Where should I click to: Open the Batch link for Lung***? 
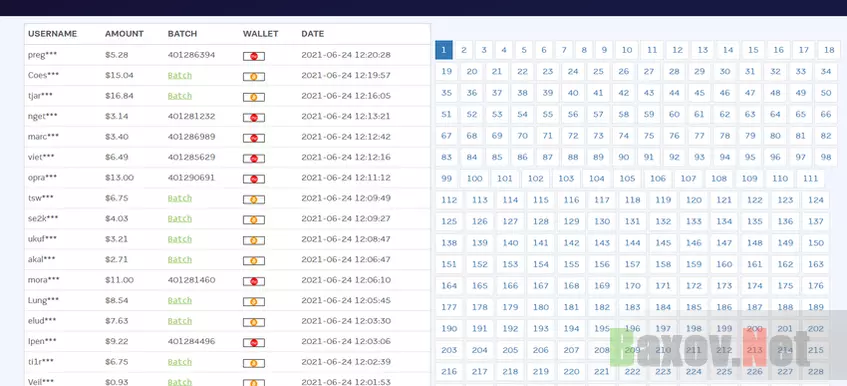click(179, 300)
